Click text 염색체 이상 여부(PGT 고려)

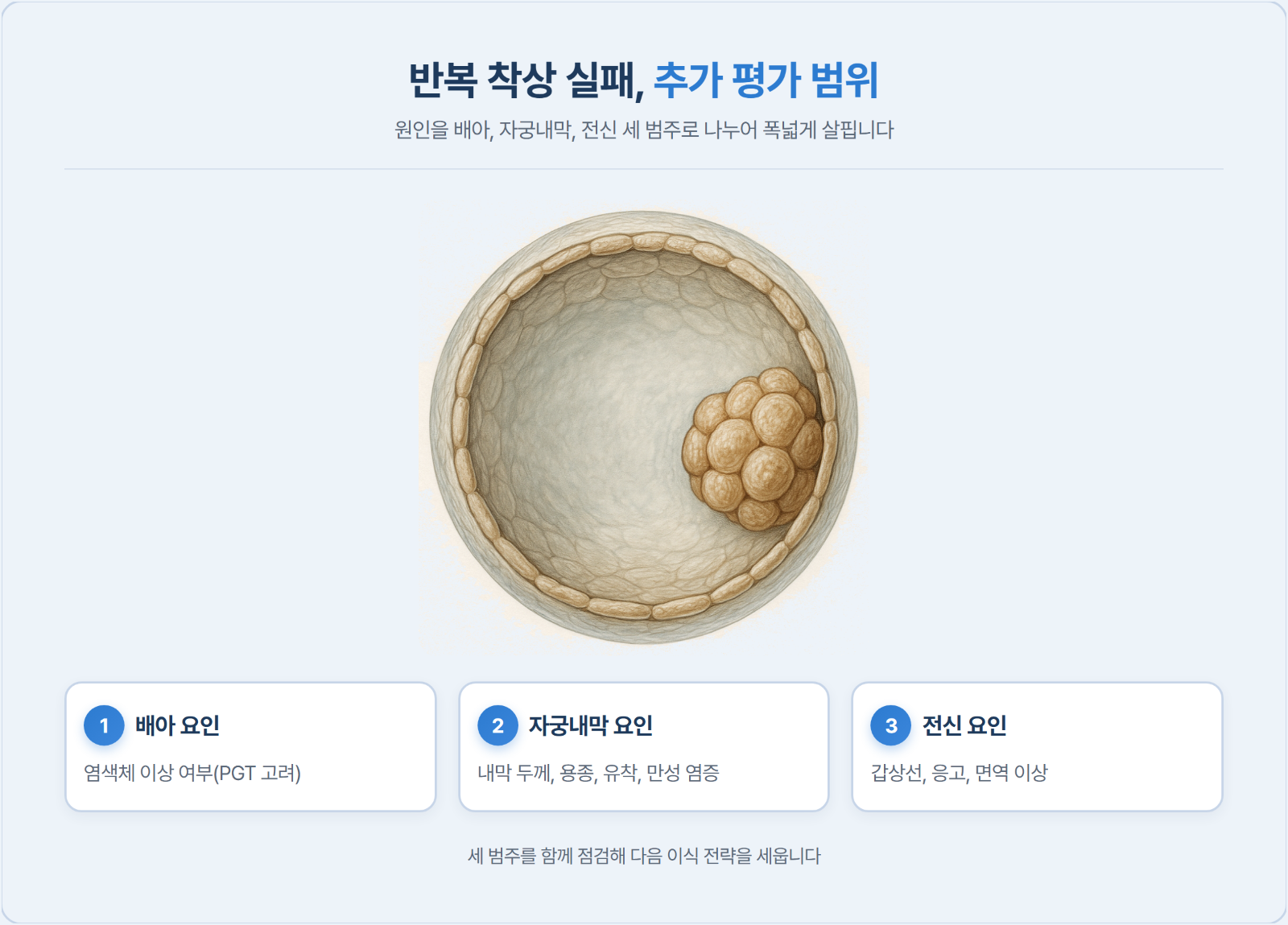192,773
